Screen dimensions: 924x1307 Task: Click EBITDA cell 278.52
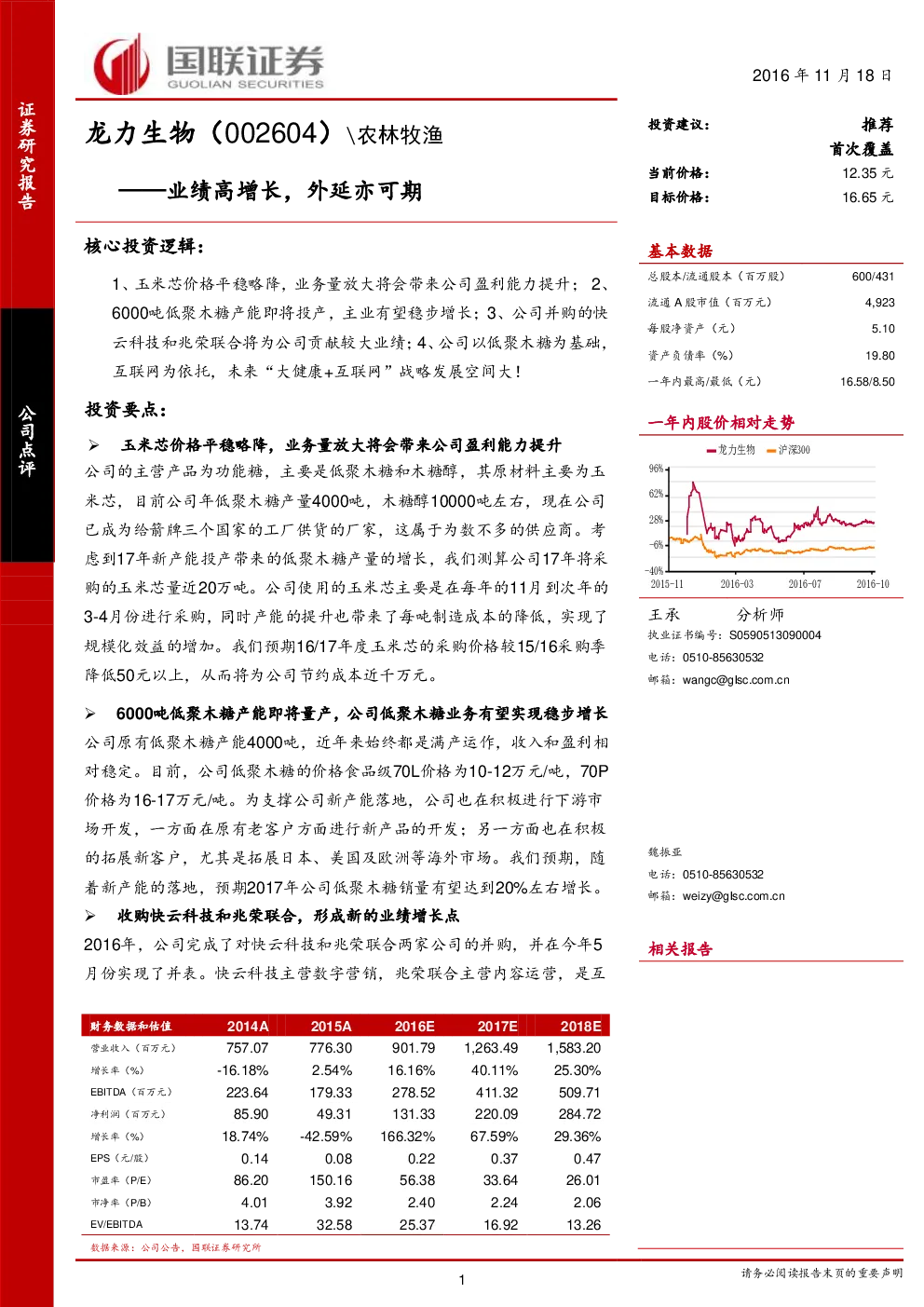pyautogui.click(x=414, y=1093)
